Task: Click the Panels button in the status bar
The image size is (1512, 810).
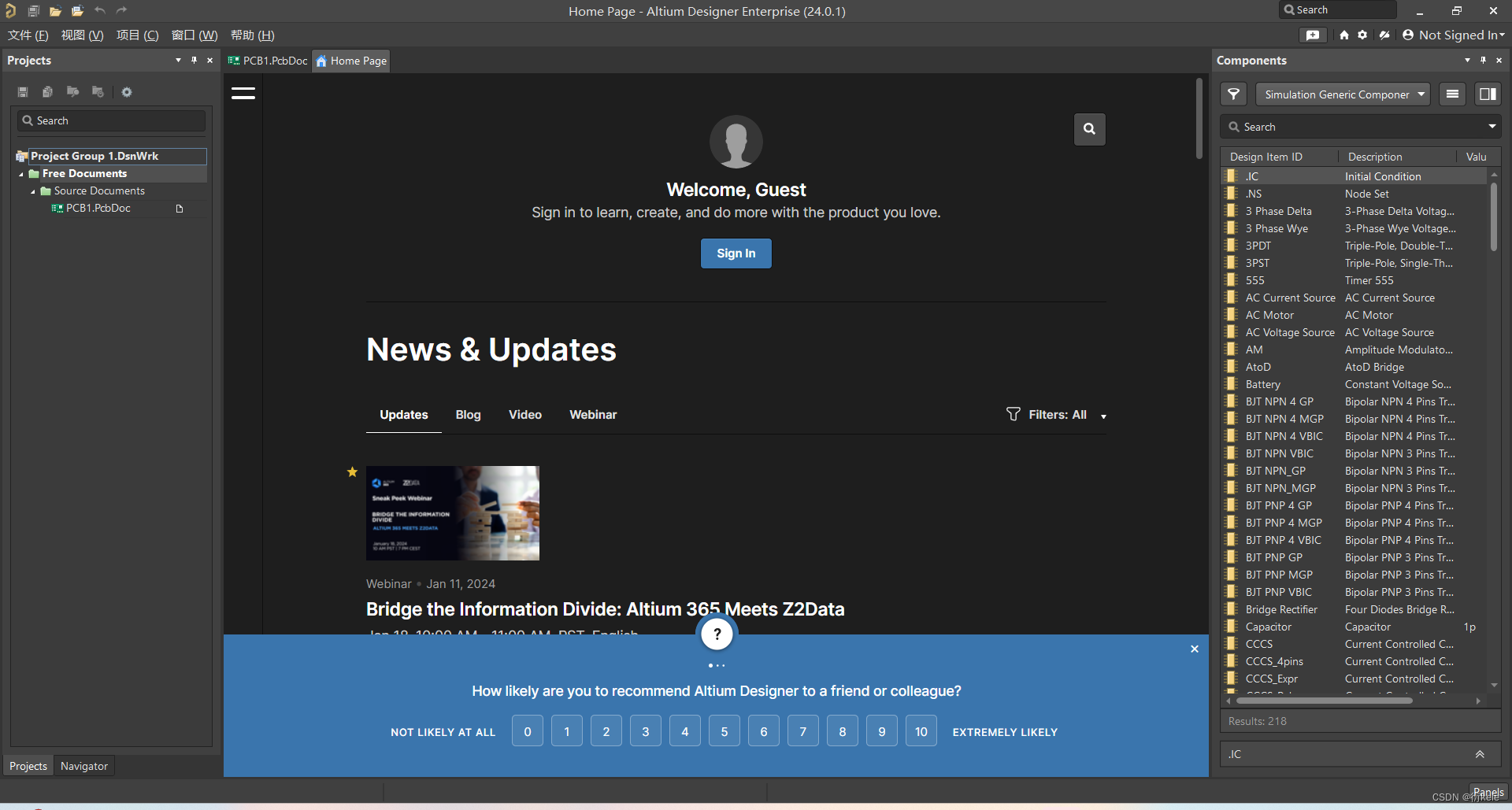Action: tap(1488, 792)
